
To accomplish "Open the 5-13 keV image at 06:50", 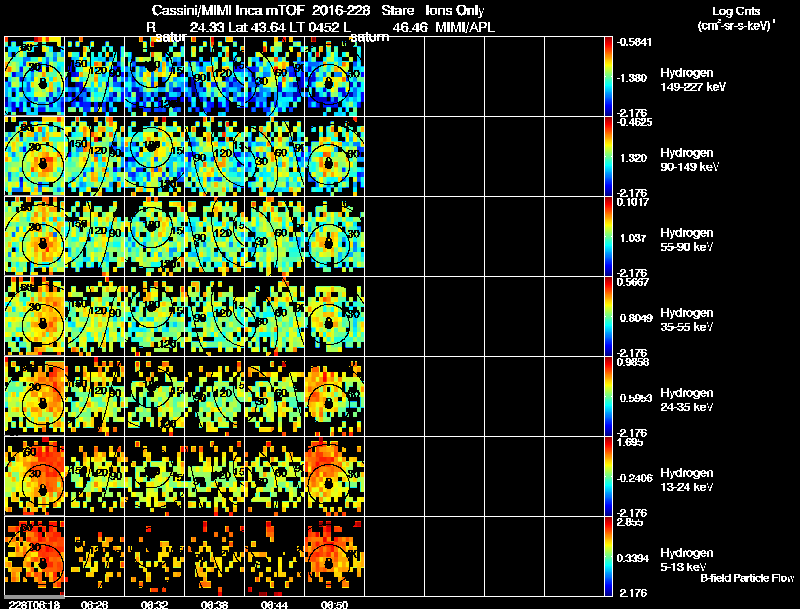I will (335, 556).
